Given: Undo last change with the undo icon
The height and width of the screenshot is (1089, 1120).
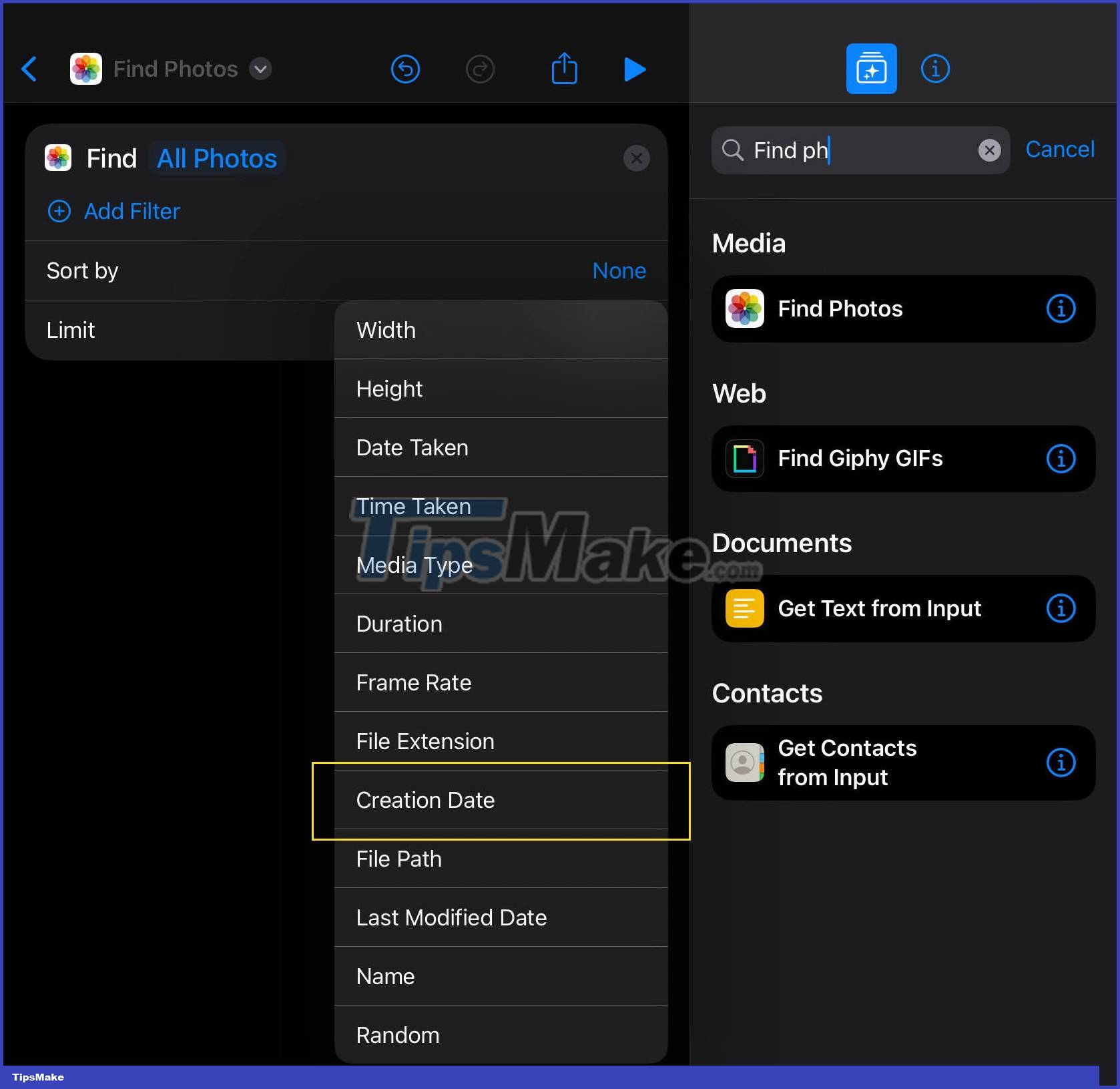Looking at the screenshot, I should (405, 69).
